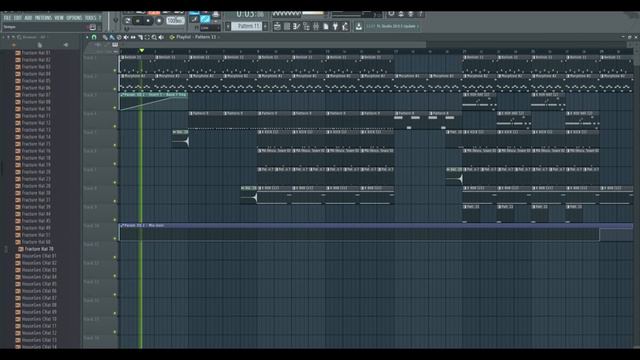640x360 pixels.
Task: Mute Track 6 using its green switch
Action: [115, 164]
